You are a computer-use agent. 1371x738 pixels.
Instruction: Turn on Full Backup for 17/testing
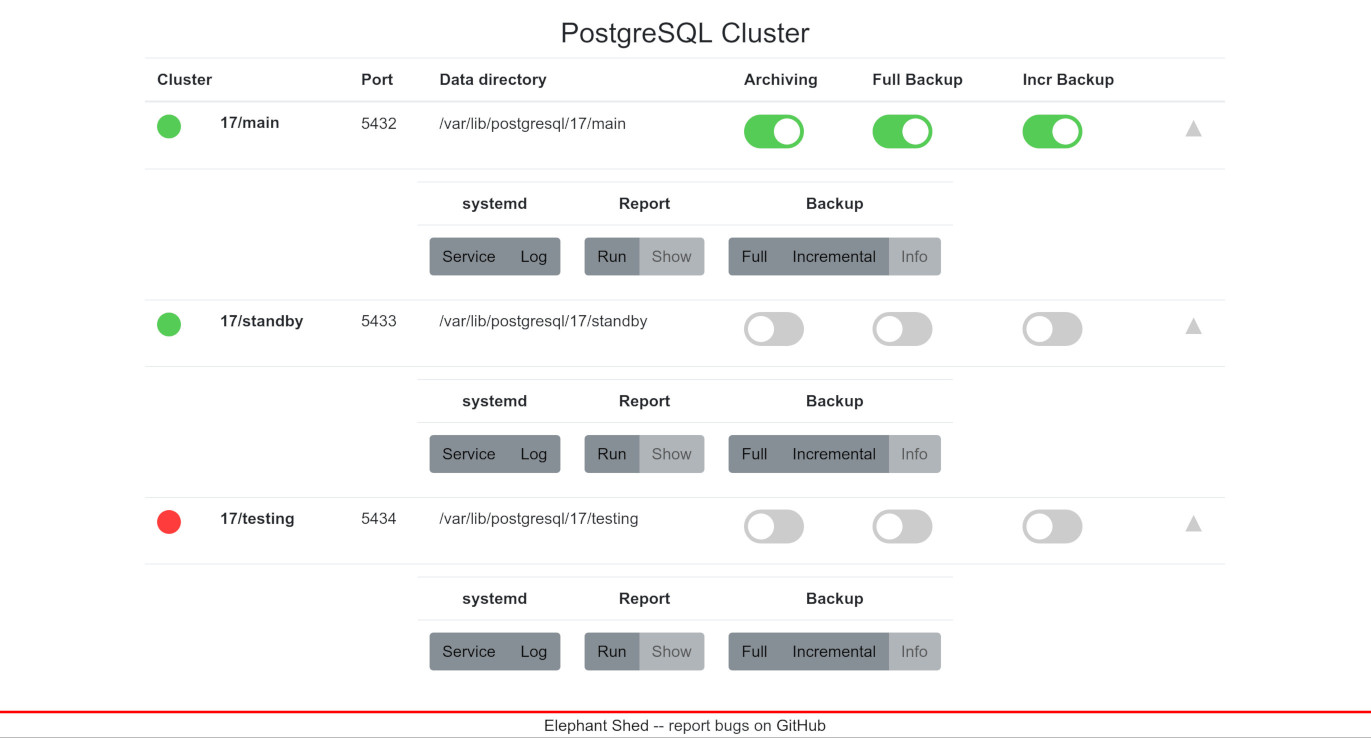[902, 527]
